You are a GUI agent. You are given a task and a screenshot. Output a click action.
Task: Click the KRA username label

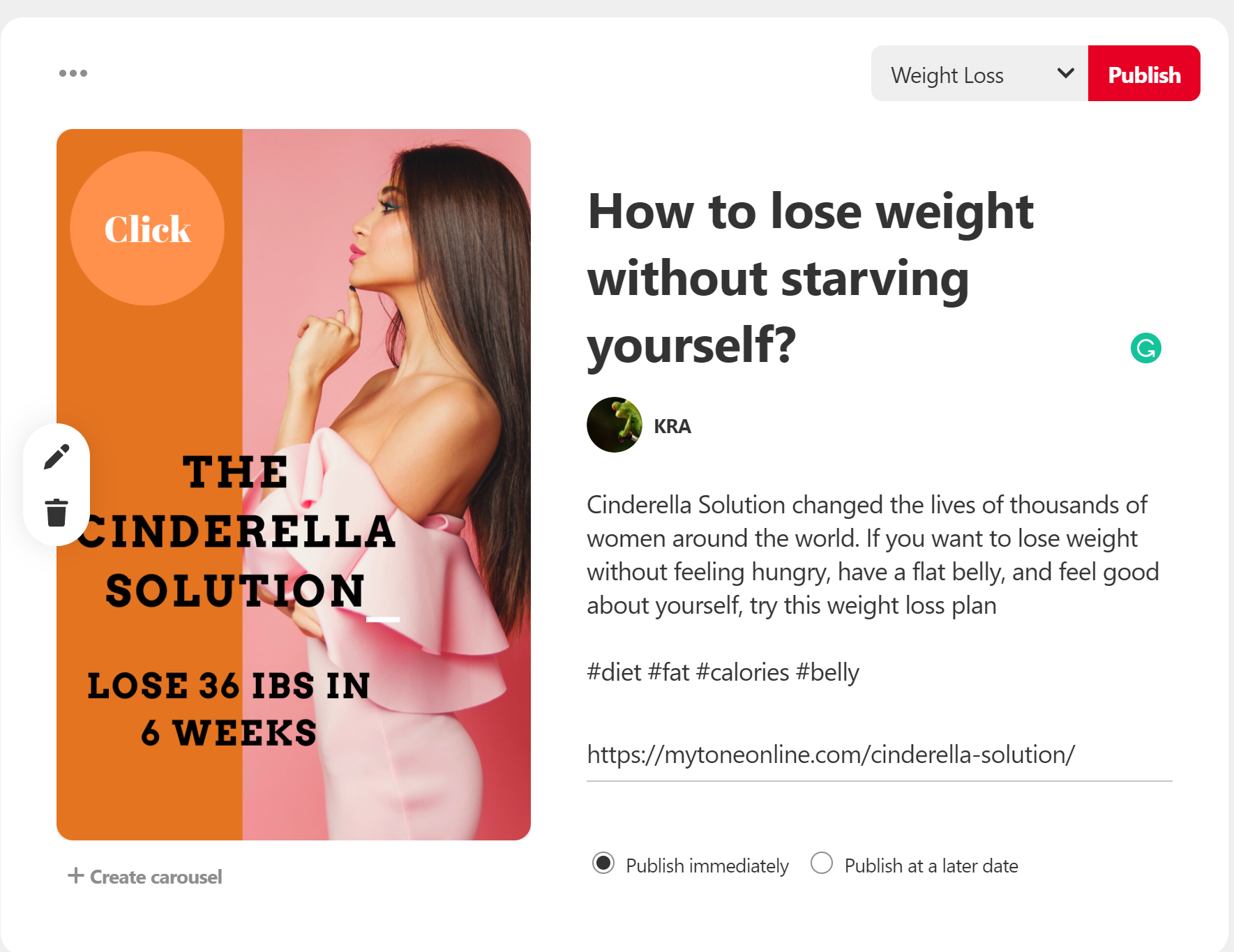pyautogui.click(x=672, y=426)
